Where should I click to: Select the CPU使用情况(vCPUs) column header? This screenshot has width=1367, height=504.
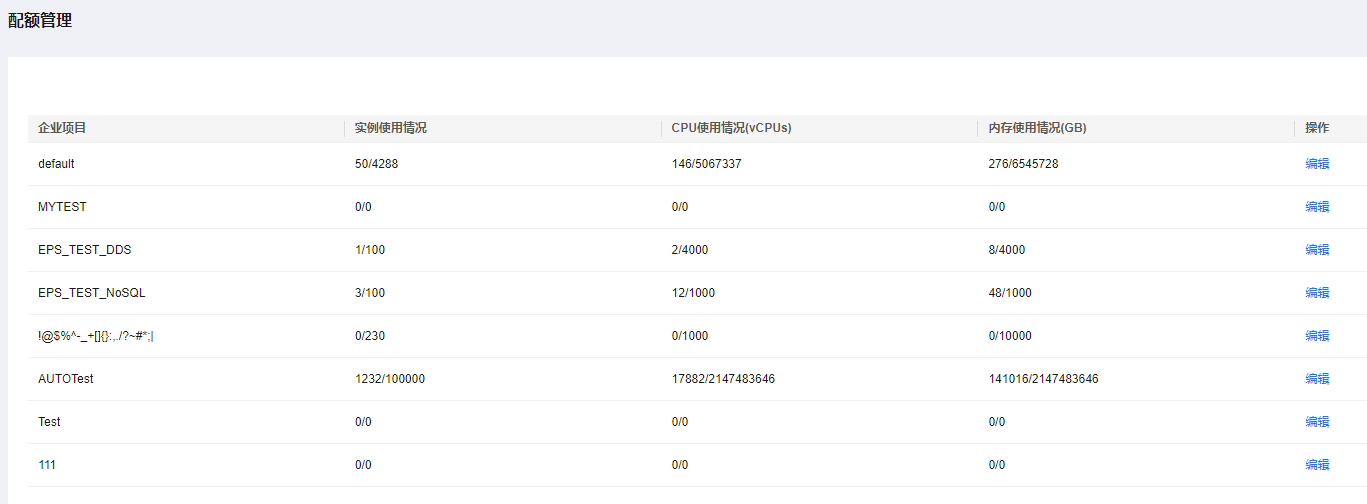(732, 128)
